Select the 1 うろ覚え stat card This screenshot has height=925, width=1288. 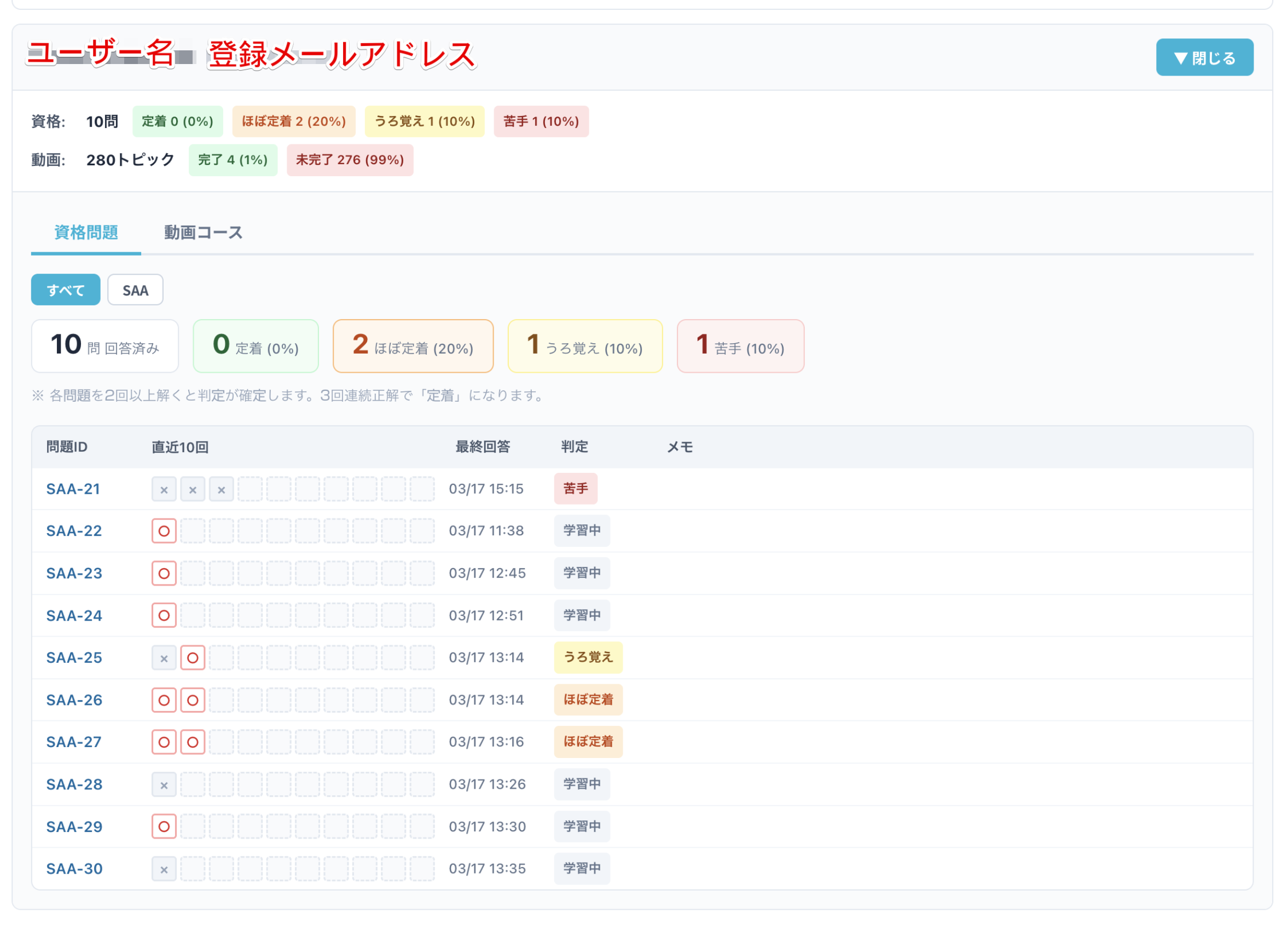click(x=584, y=345)
